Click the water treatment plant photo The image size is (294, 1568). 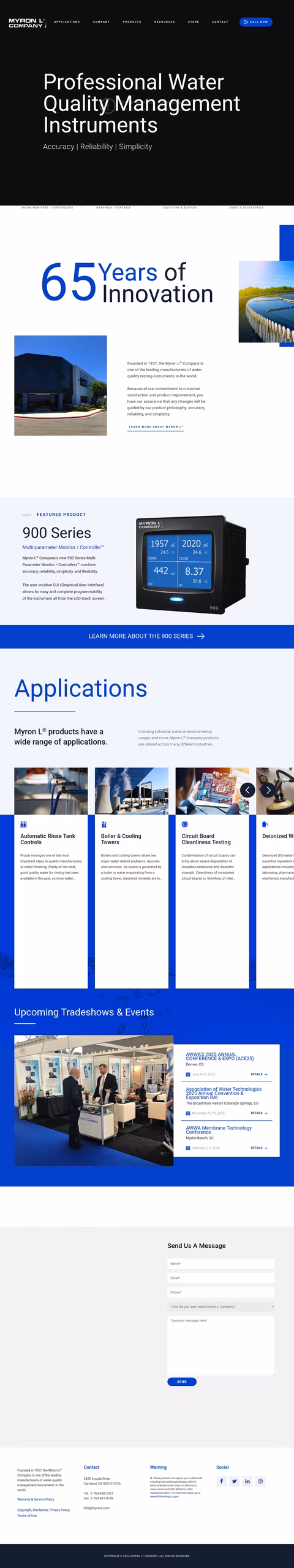266,301
